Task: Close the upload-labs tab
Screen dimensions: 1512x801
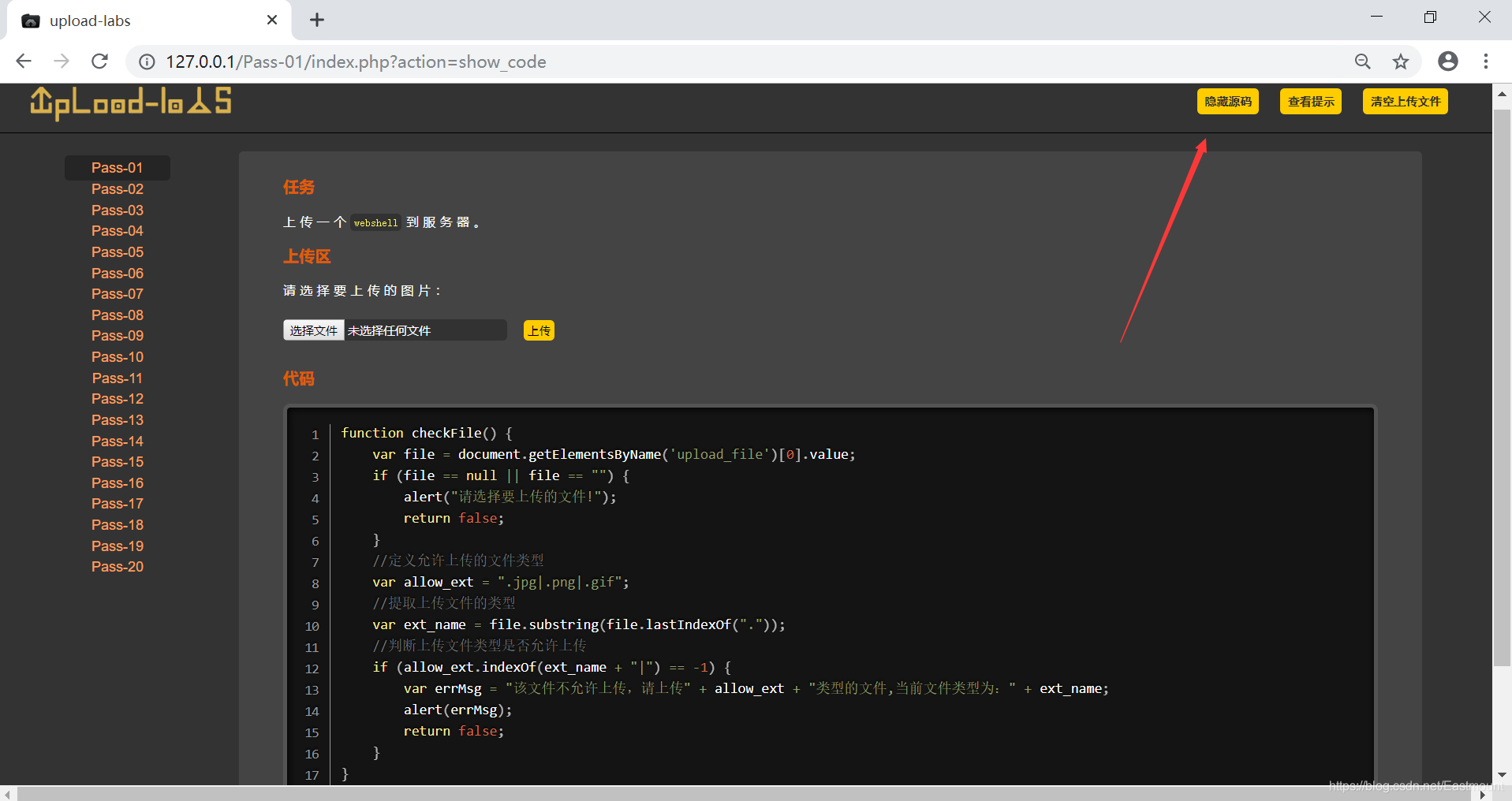Action: (x=272, y=20)
